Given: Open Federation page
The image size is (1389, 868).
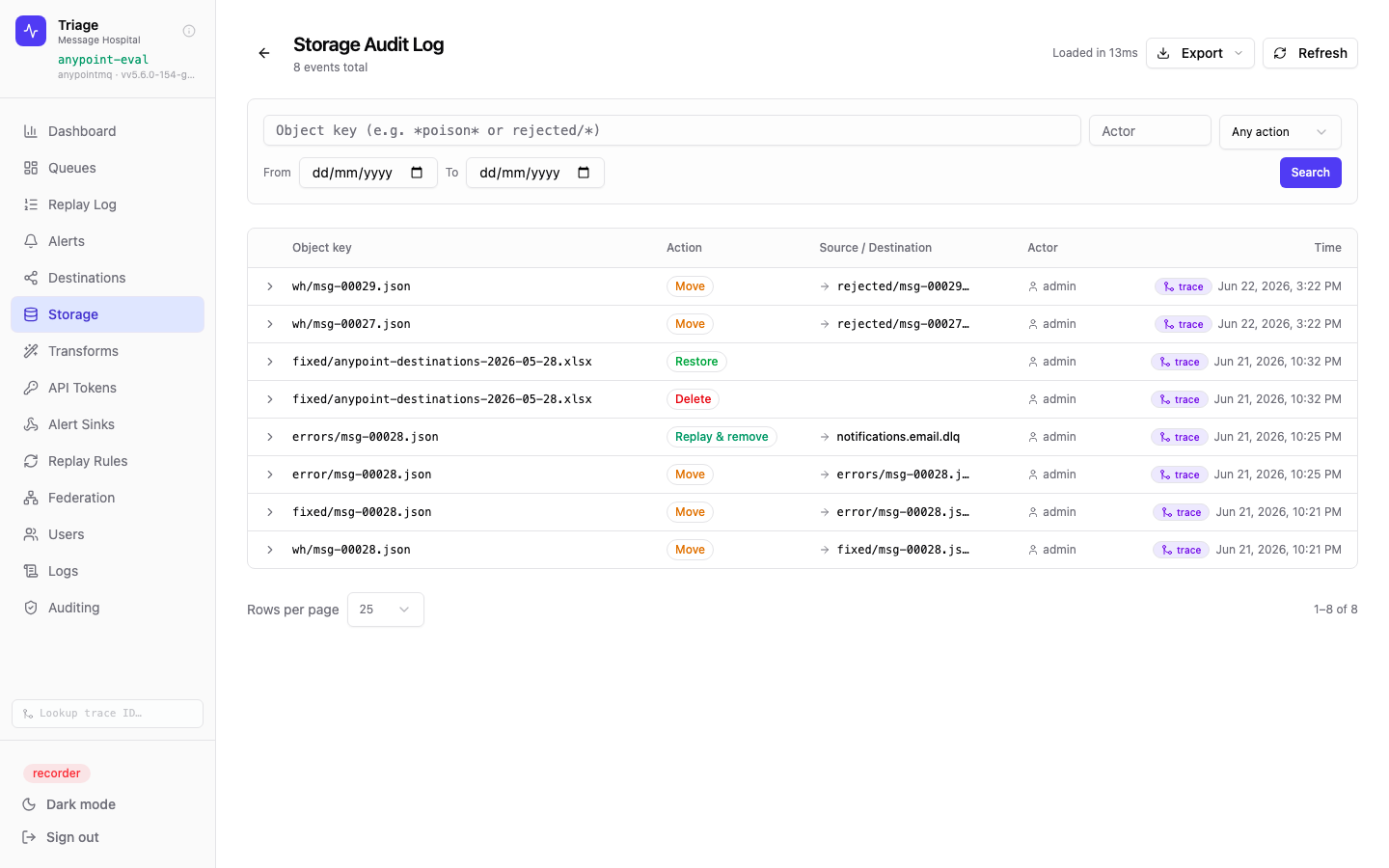Looking at the screenshot, I should pos(107,498).
